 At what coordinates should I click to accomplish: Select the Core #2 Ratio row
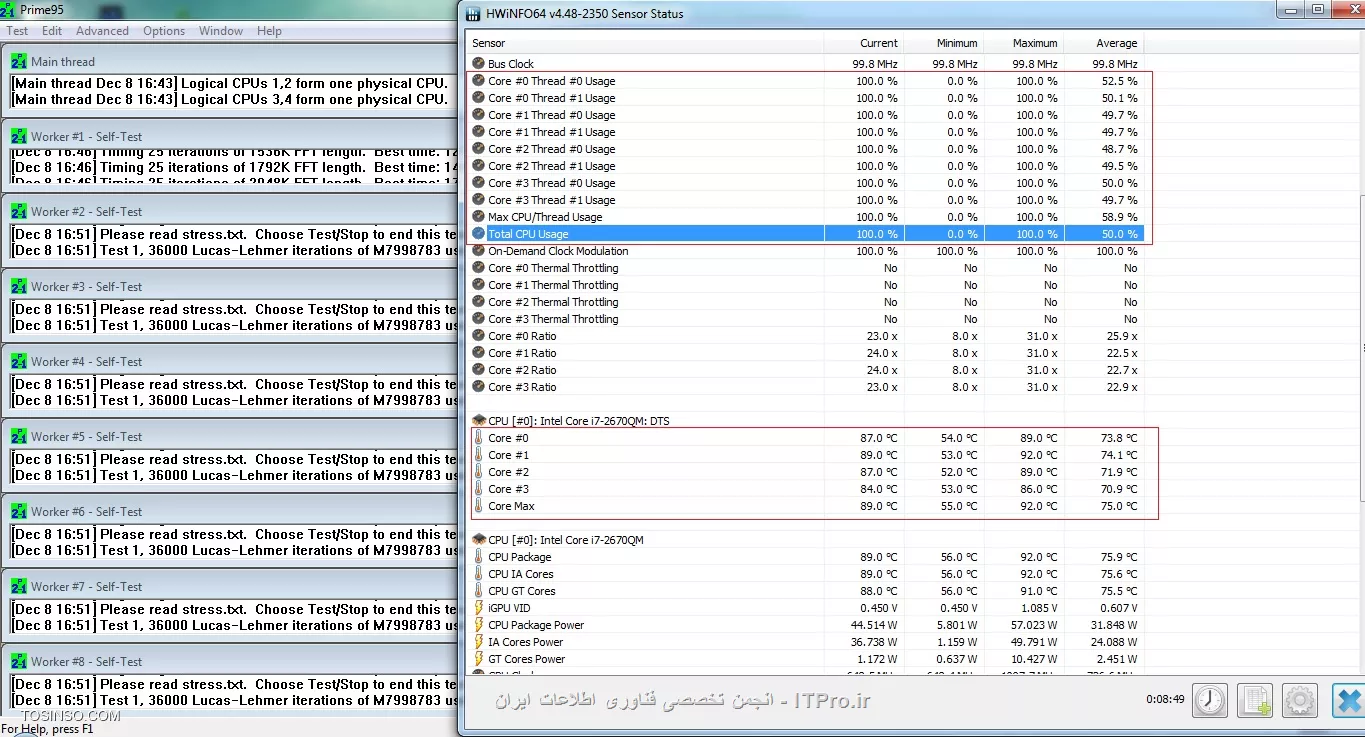tap(806, 370)
